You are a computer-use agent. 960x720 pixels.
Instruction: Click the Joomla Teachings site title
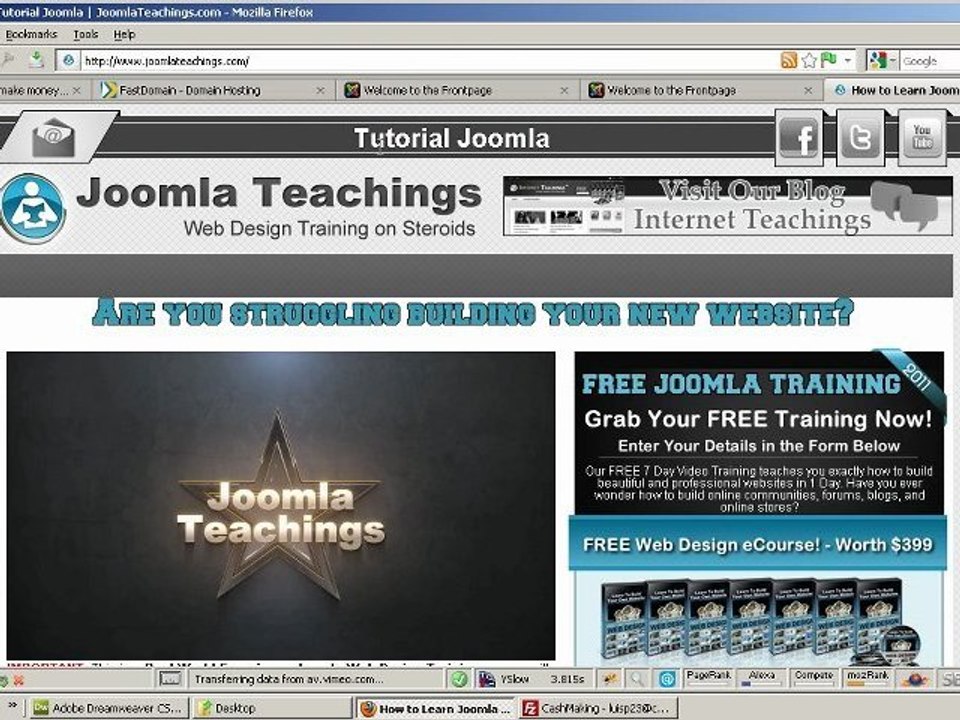tap(279, 193)
